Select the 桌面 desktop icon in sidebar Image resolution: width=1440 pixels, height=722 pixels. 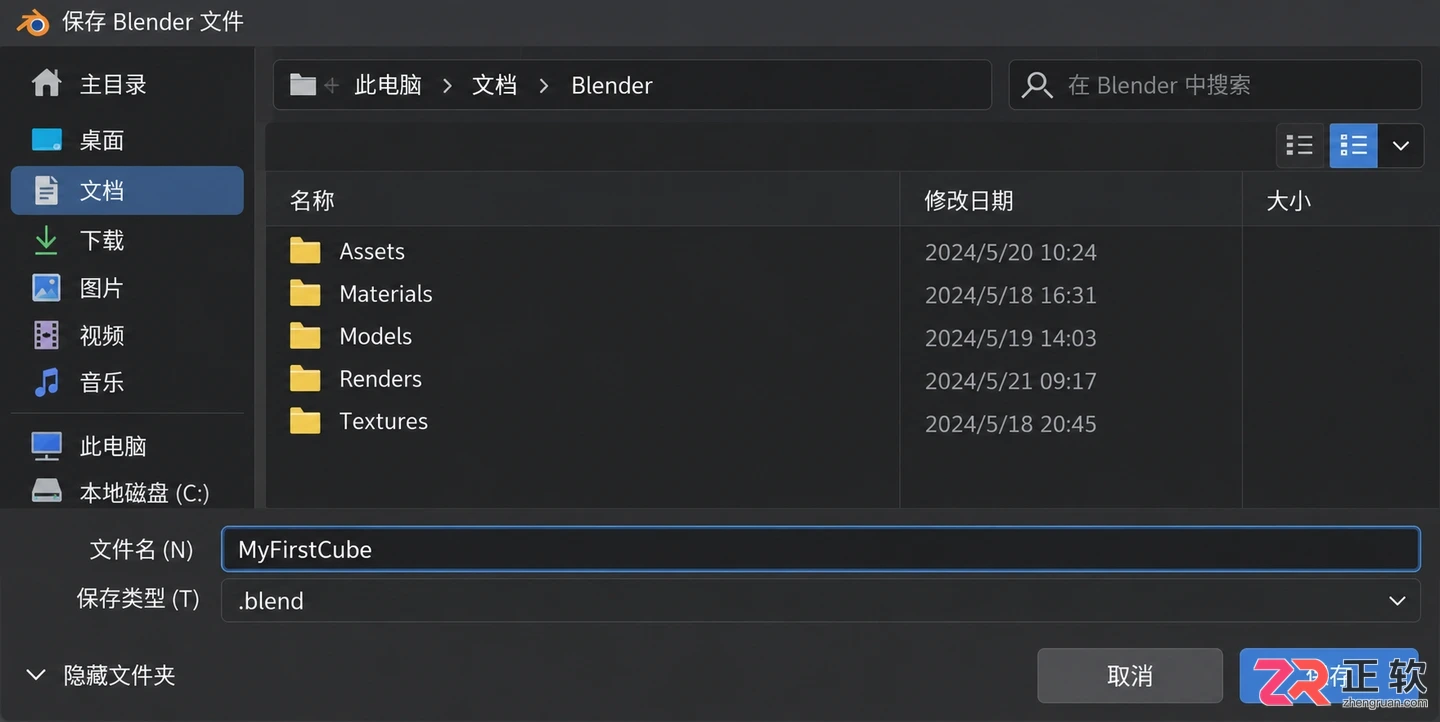[x=46, y=139]
